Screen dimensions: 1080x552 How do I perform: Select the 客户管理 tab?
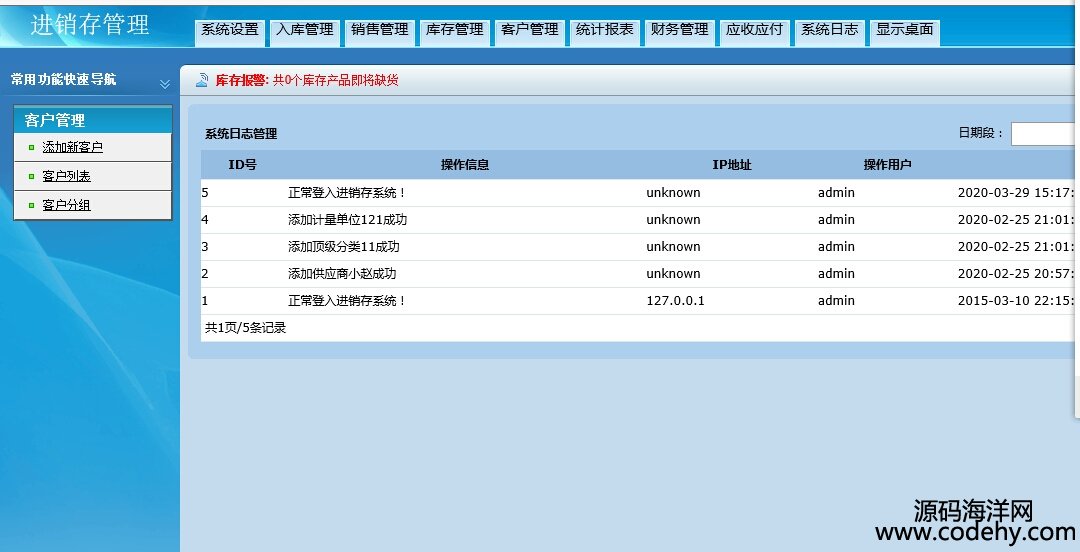pos(530,30)
